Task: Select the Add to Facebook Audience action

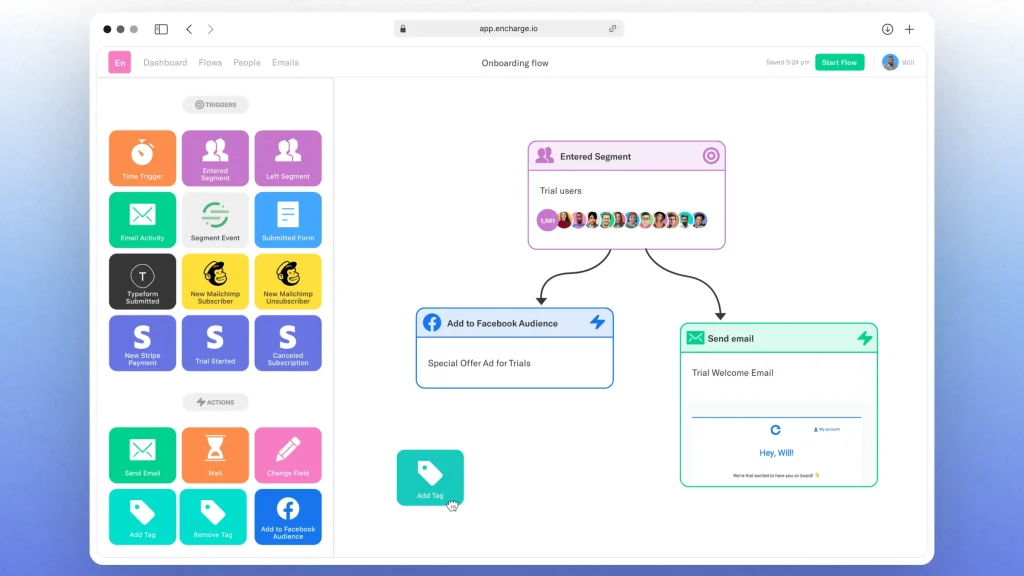Action: point(288,516)
